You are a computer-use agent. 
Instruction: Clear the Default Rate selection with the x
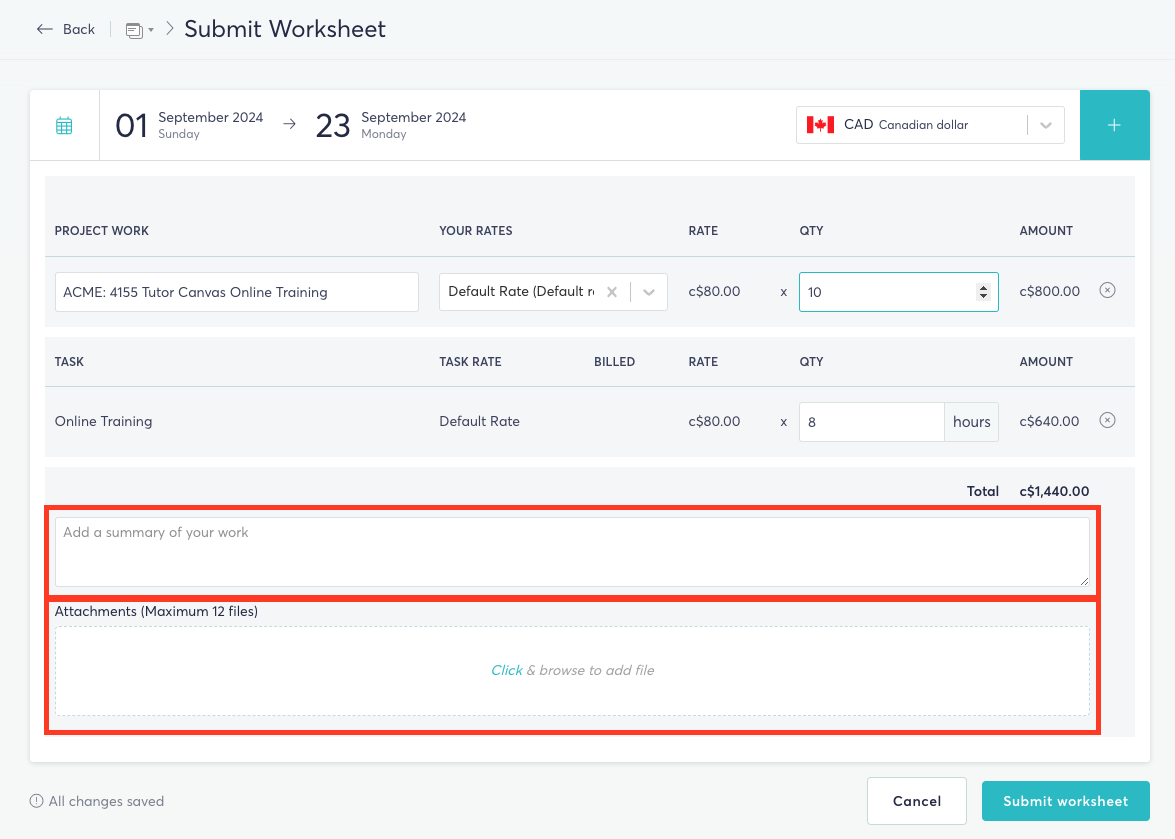611,291
